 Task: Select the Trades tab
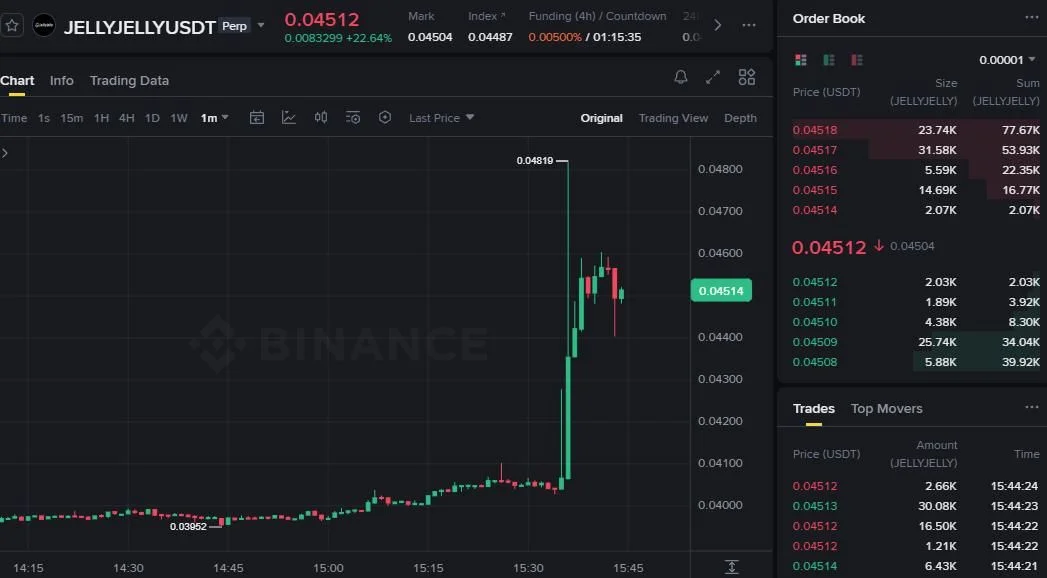tap(813, 408)
